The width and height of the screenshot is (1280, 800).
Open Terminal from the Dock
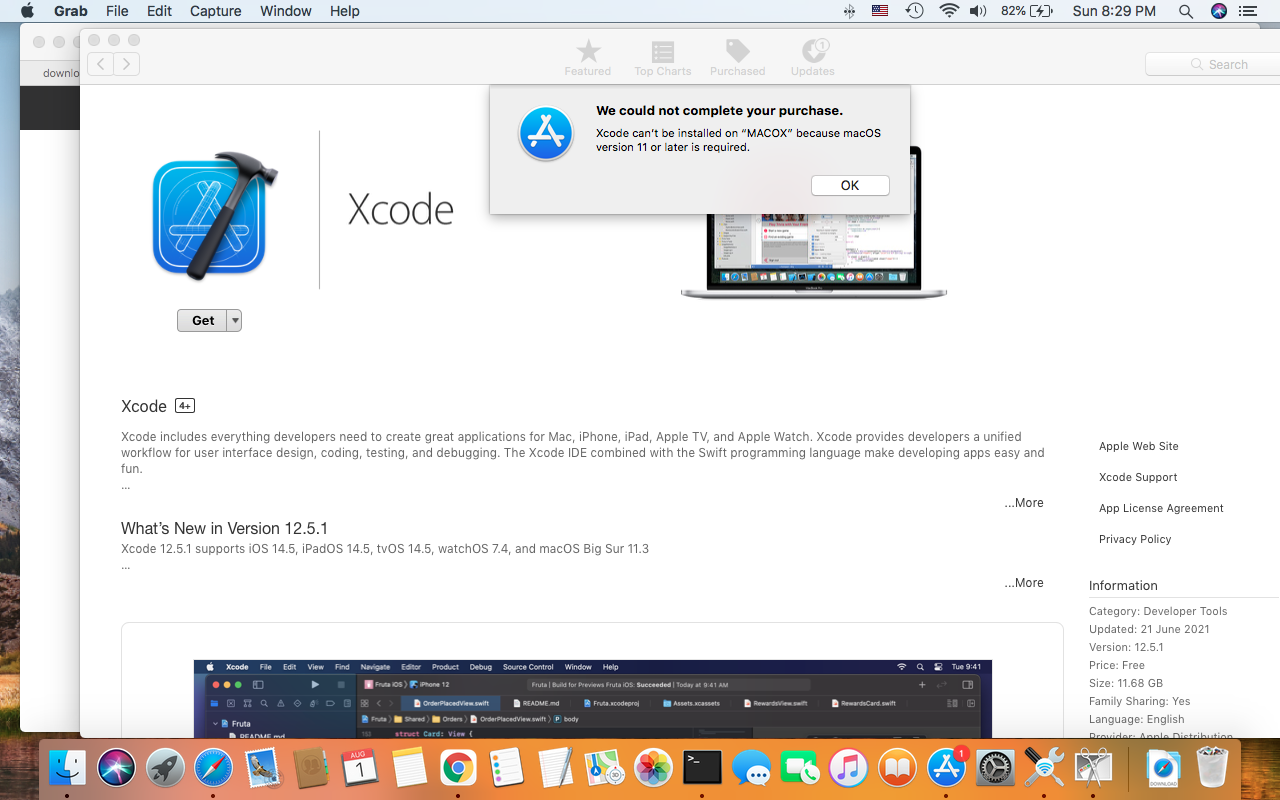click(703, 768)
